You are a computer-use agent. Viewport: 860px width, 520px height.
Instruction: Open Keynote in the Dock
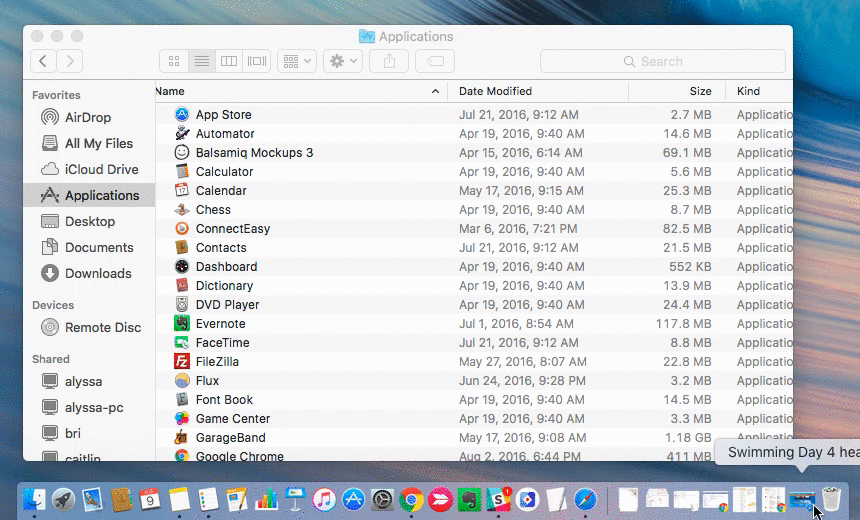click(x=295, y=499)
